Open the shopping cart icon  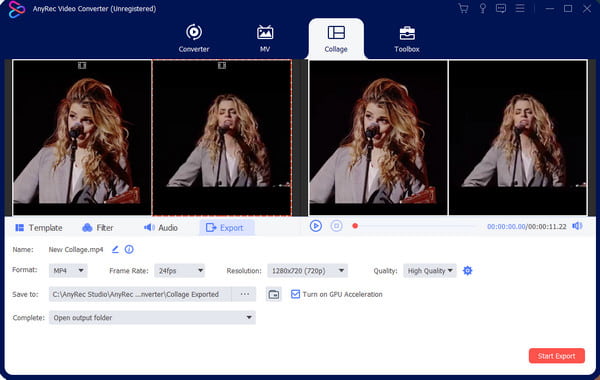[463, 8]
